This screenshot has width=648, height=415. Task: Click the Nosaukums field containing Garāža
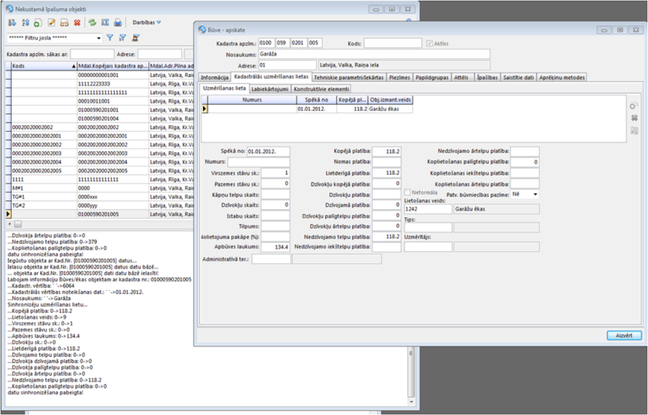click(x=374, y=54)
